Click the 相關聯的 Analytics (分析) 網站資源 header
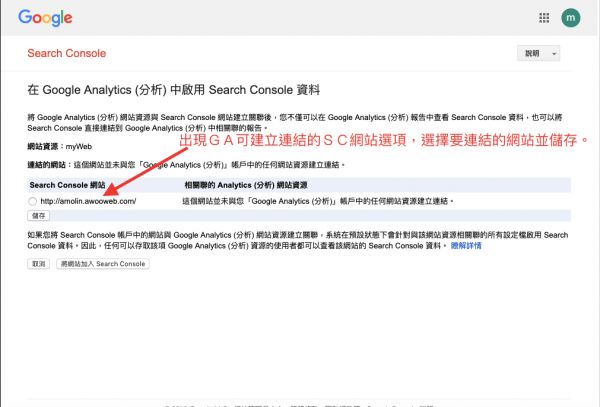The height and width of the screenshot is (407, 600). point(246,185)
